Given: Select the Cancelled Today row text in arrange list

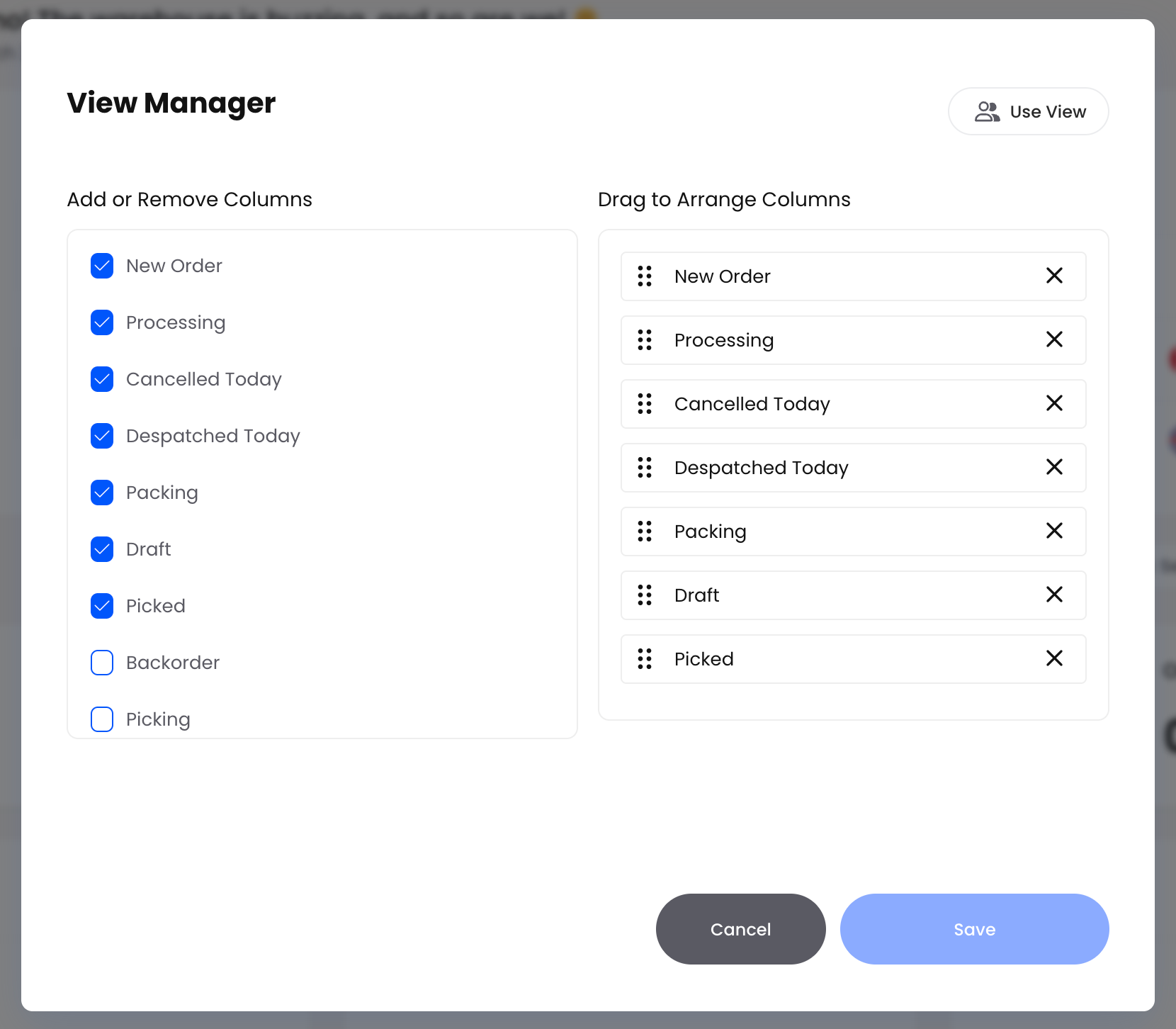Looking at the screenshot, I should point(752,404).
